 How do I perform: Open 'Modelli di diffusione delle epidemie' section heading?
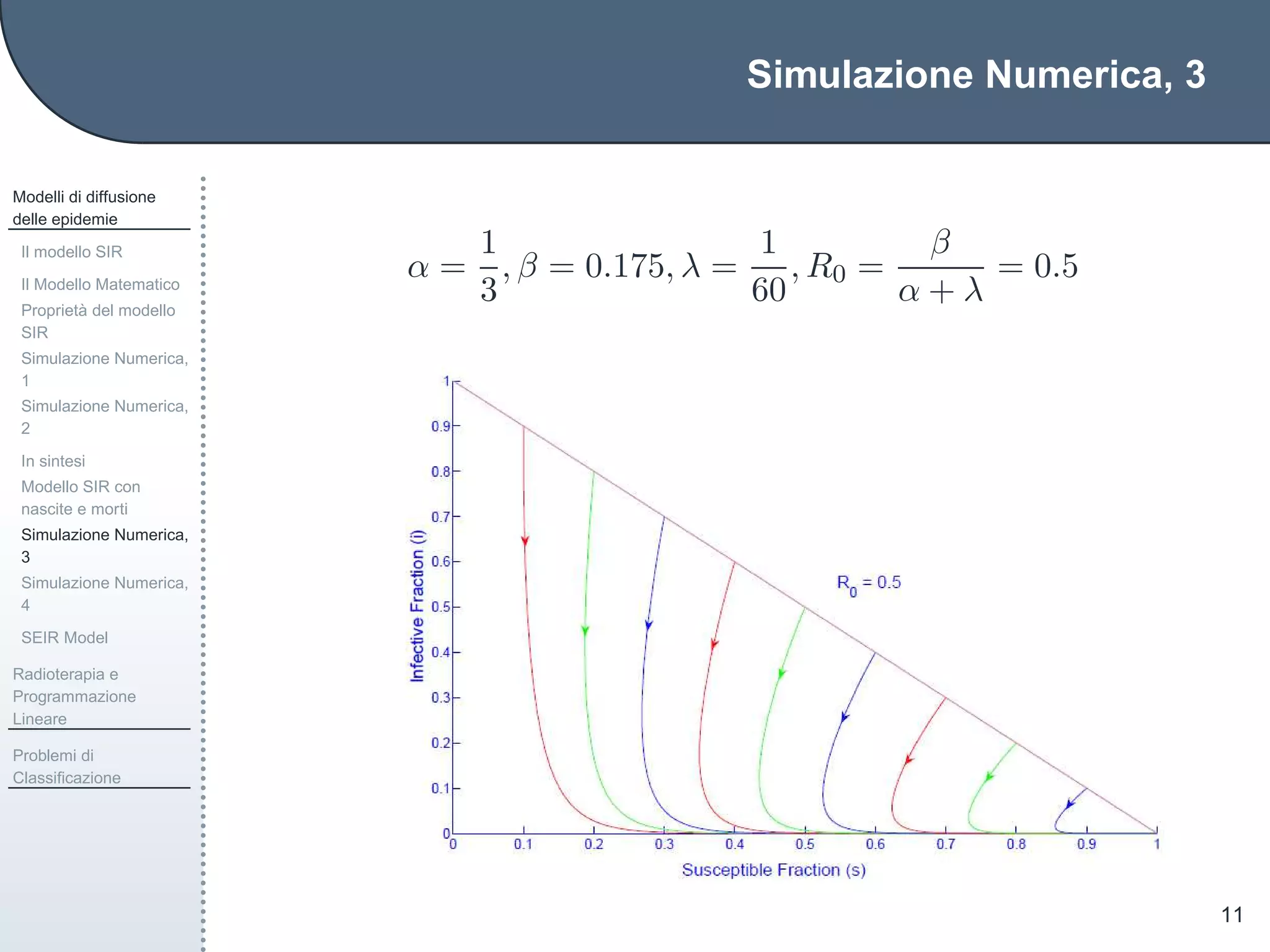pyautogui.click(x=84, y=208)
